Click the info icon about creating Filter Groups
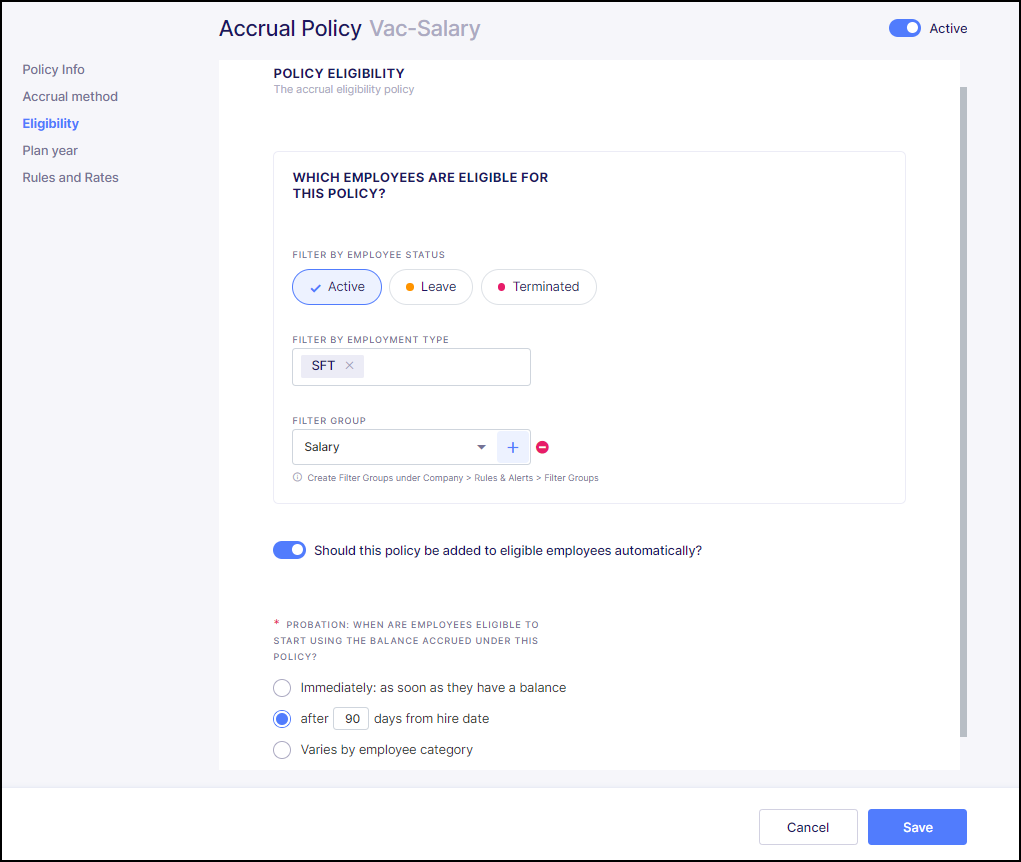Image resolution: width=1021 pixels, height=862 pixels. tap(297, 477)
